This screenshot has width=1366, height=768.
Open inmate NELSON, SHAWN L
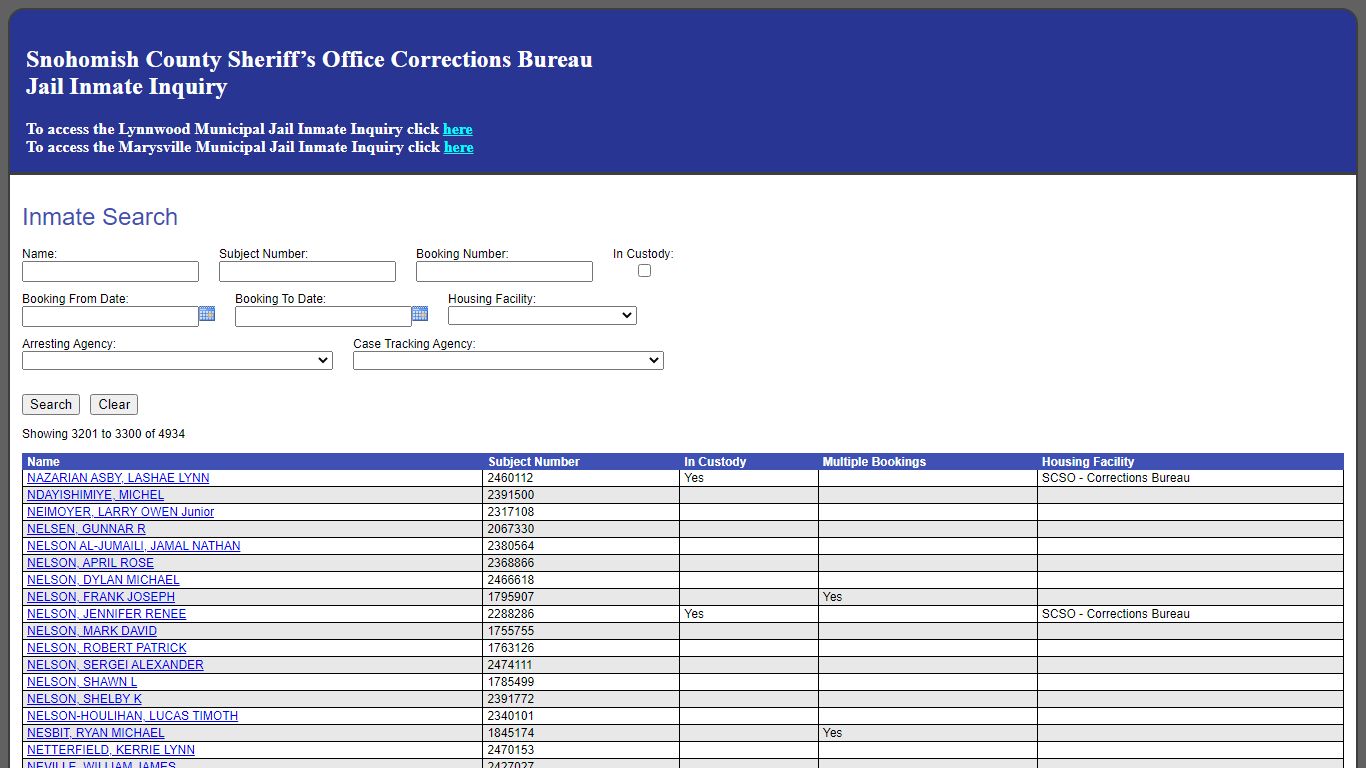[x=82, y=682]
